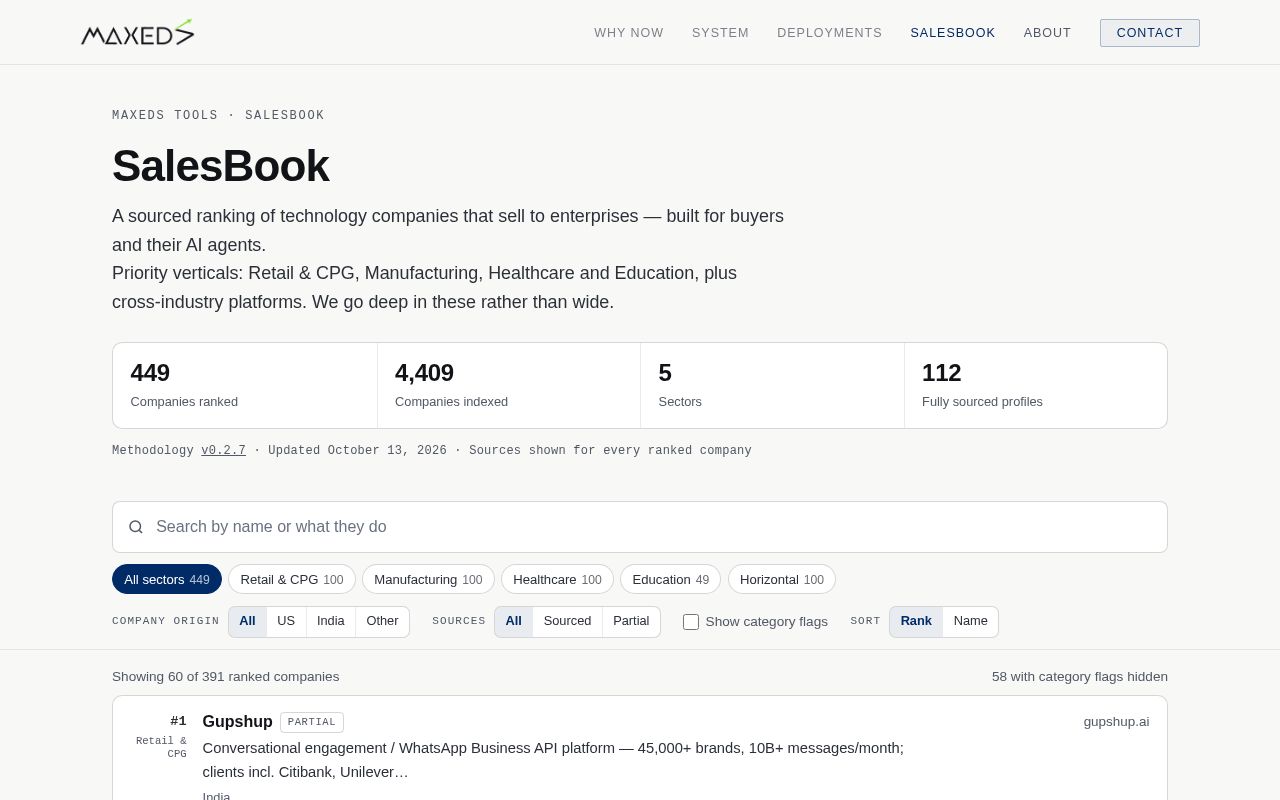Filter by Education sector

(x=670, y=580)
